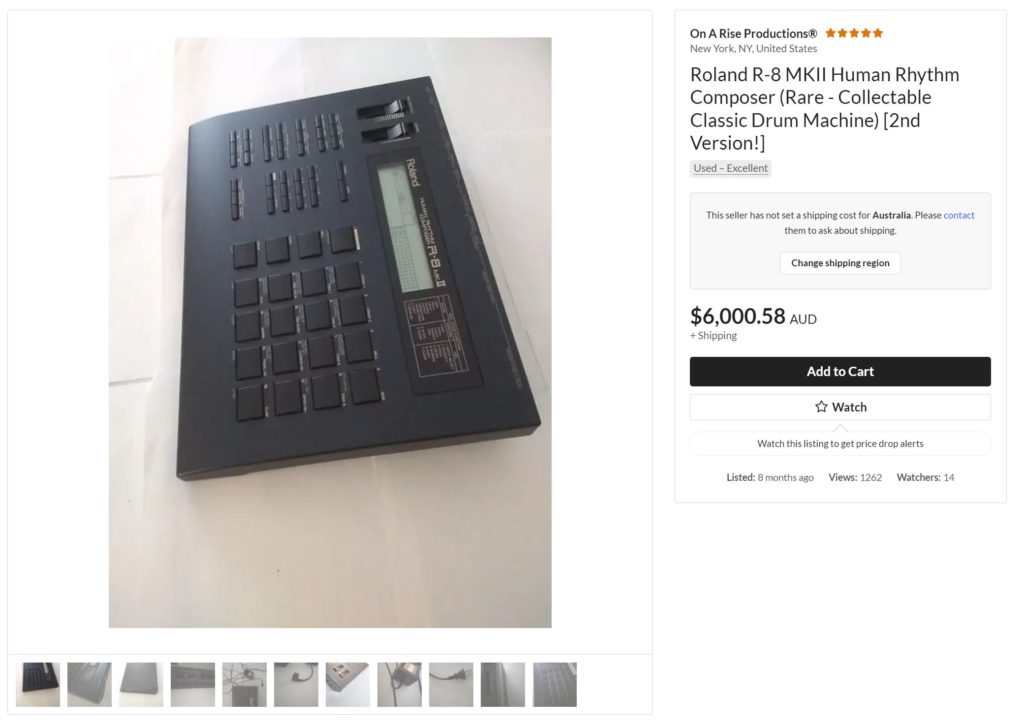The height and width of the screenshot is (728, 1024).
Task: Select the fourth thumbnail showing rear panel
Action: click(193, 684)
